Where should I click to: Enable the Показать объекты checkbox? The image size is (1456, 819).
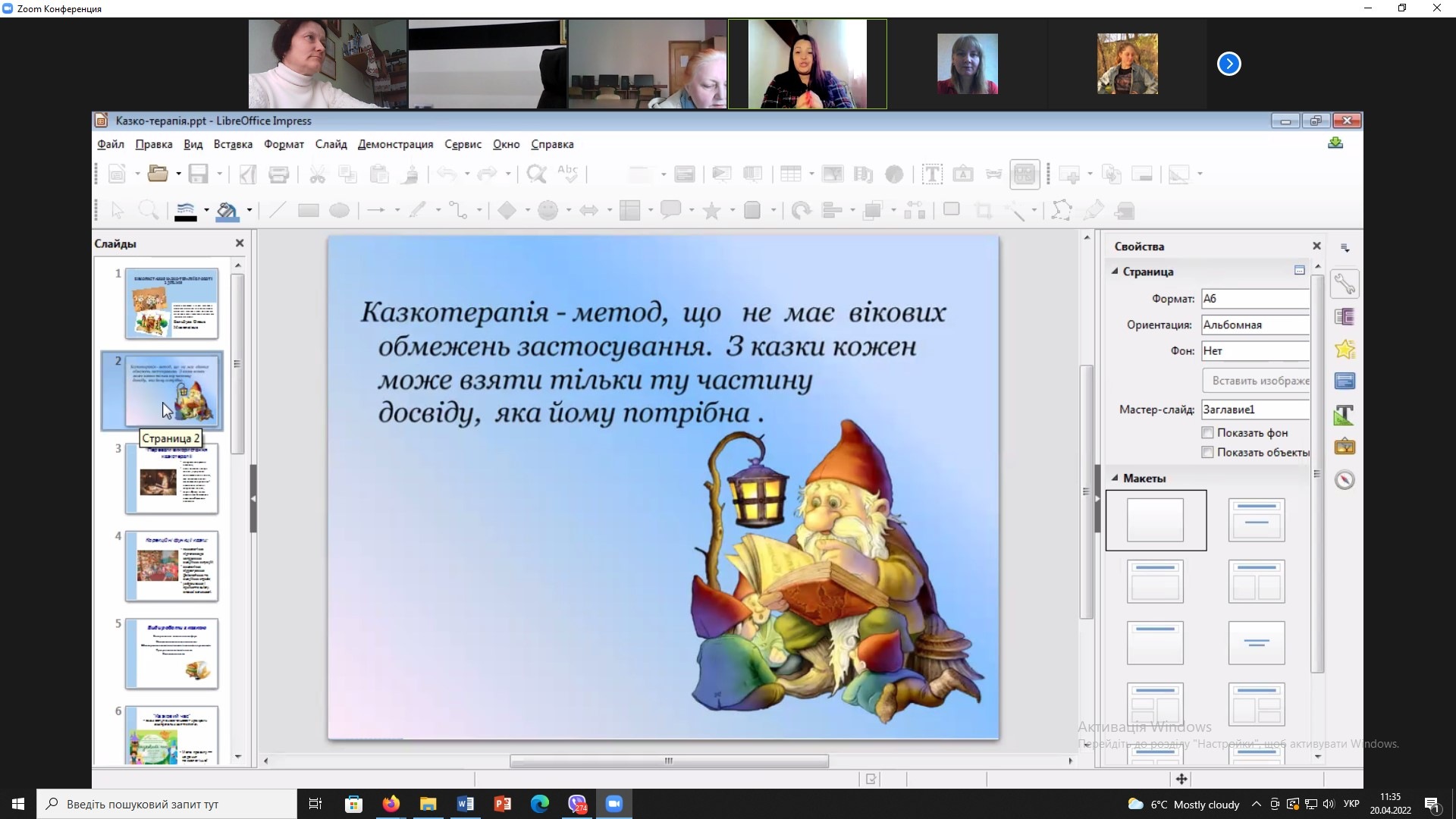1207,452
